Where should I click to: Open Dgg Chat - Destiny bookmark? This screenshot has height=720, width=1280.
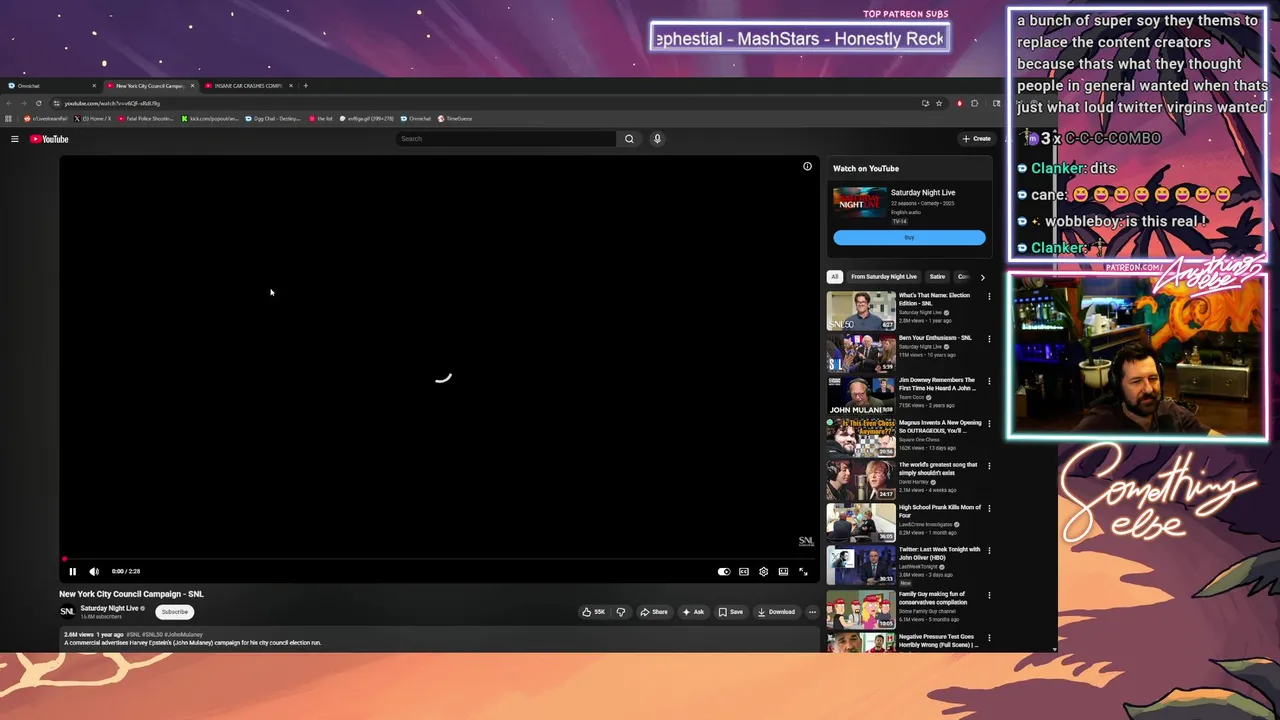273,118
